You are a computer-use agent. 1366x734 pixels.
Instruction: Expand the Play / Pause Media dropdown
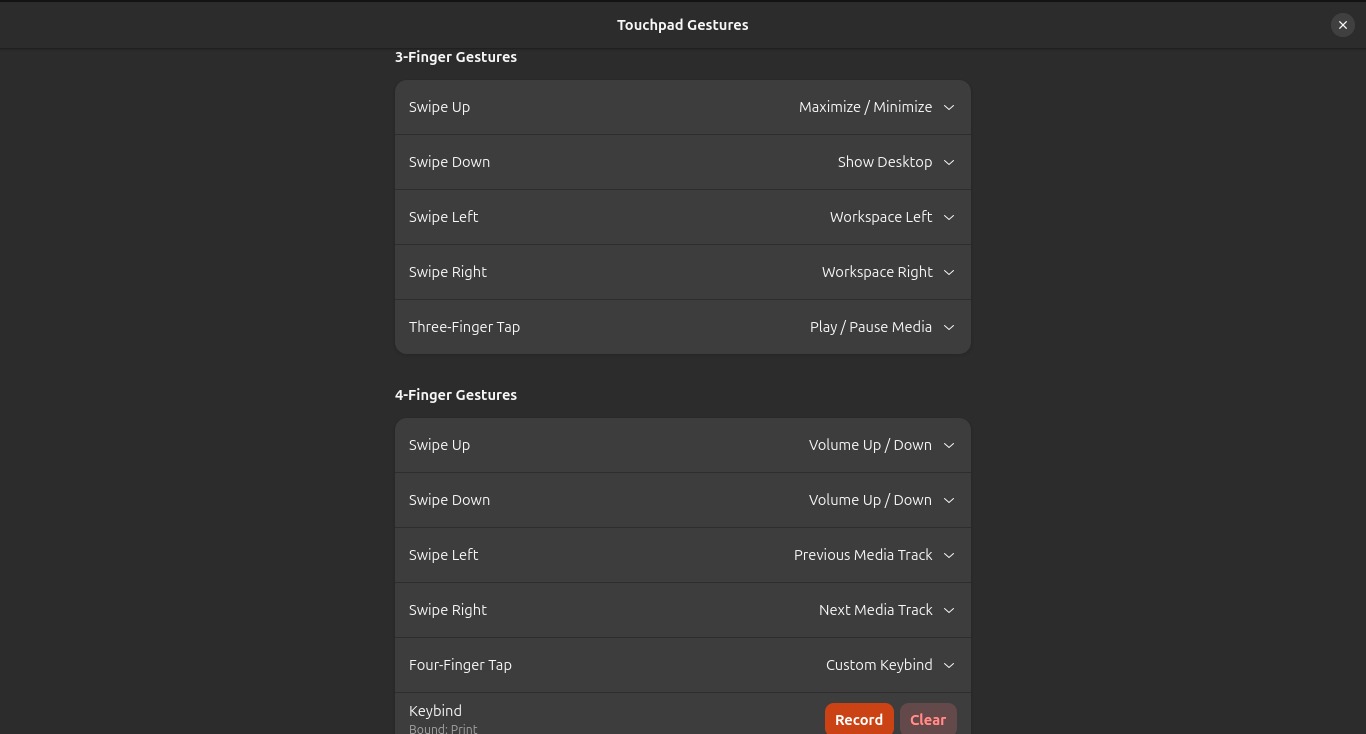click(882, 327)
